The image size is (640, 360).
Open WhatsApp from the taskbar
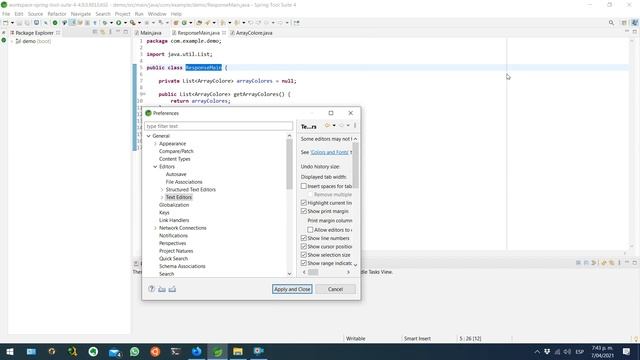pyautogui.click(x=134, y=351)
